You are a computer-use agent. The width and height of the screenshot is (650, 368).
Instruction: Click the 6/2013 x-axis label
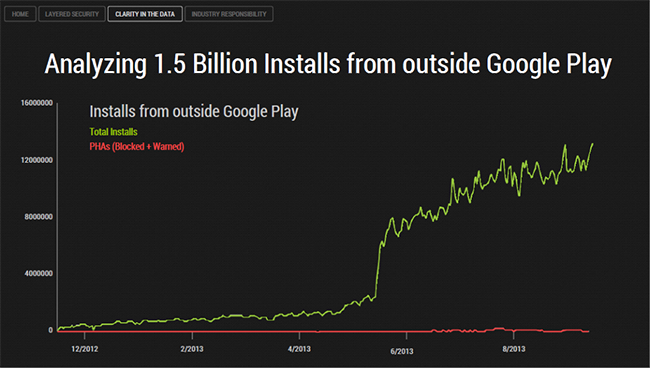(402, 351)
